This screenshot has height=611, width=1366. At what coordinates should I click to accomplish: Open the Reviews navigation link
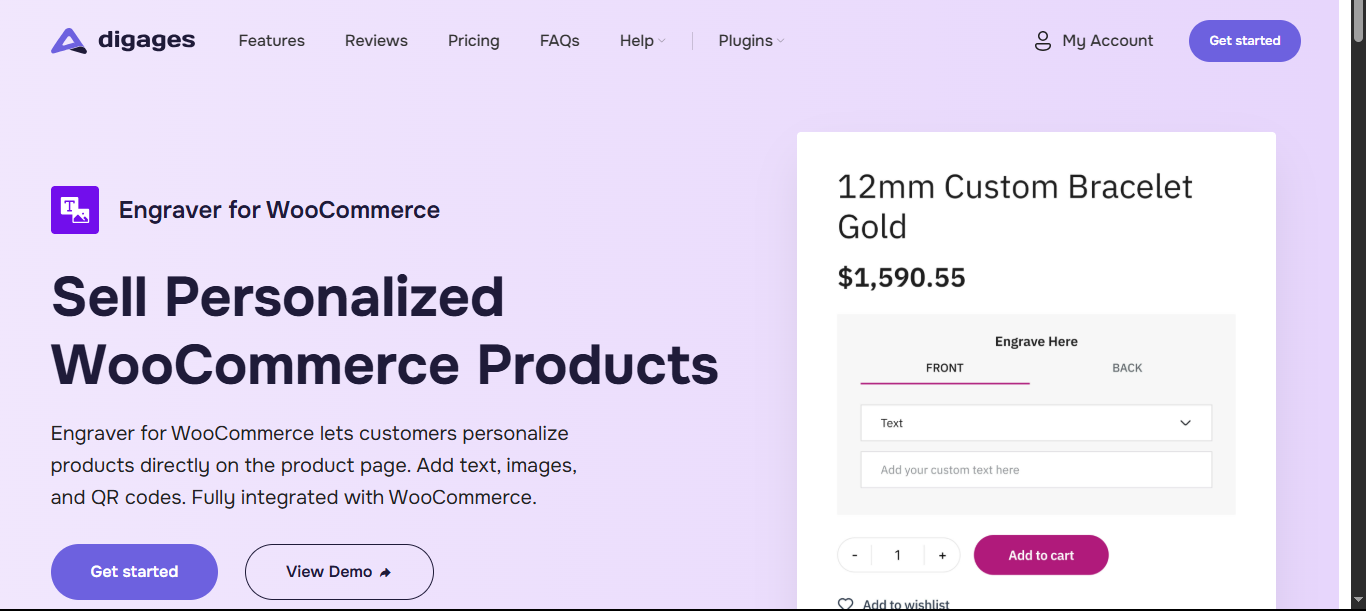[x=376, y=41]
